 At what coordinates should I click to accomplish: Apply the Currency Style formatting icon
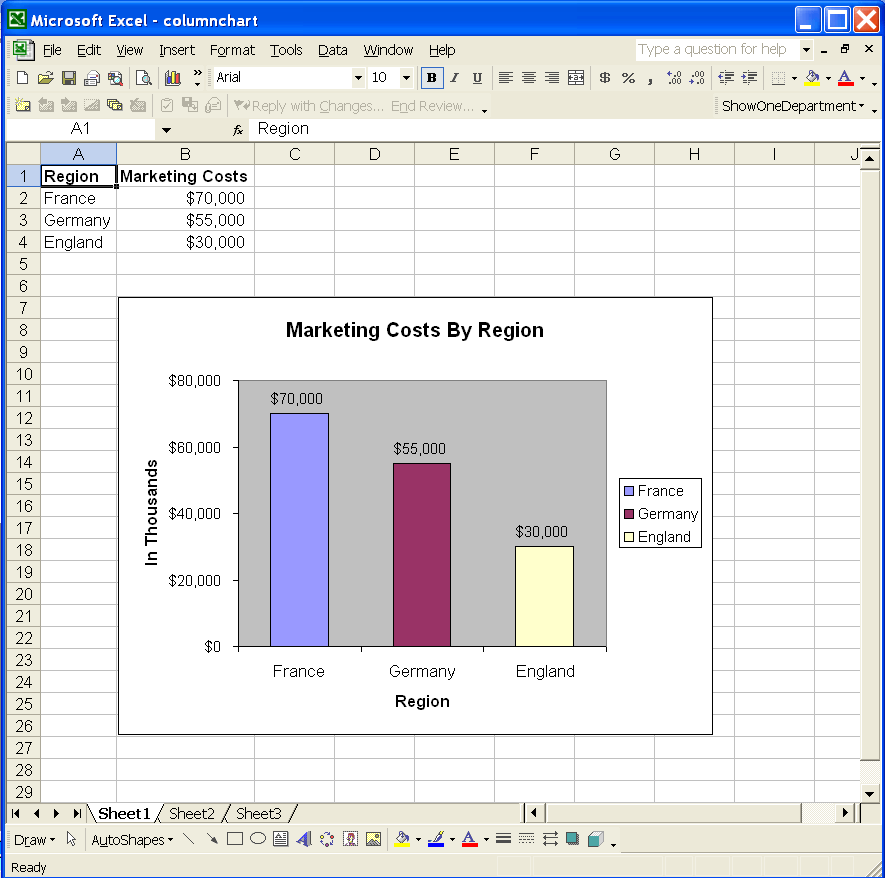coord(603,77)
